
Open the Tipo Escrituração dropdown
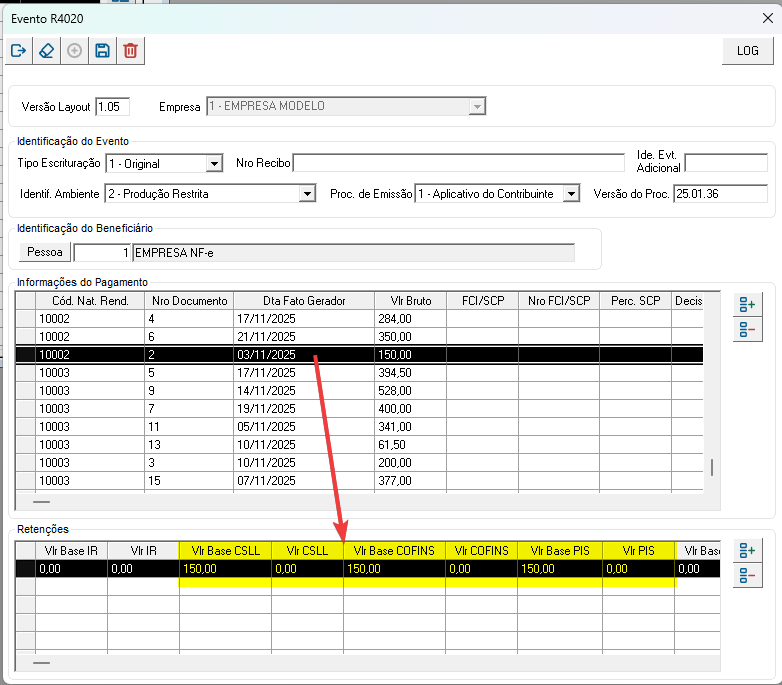(x=214, y=164)
